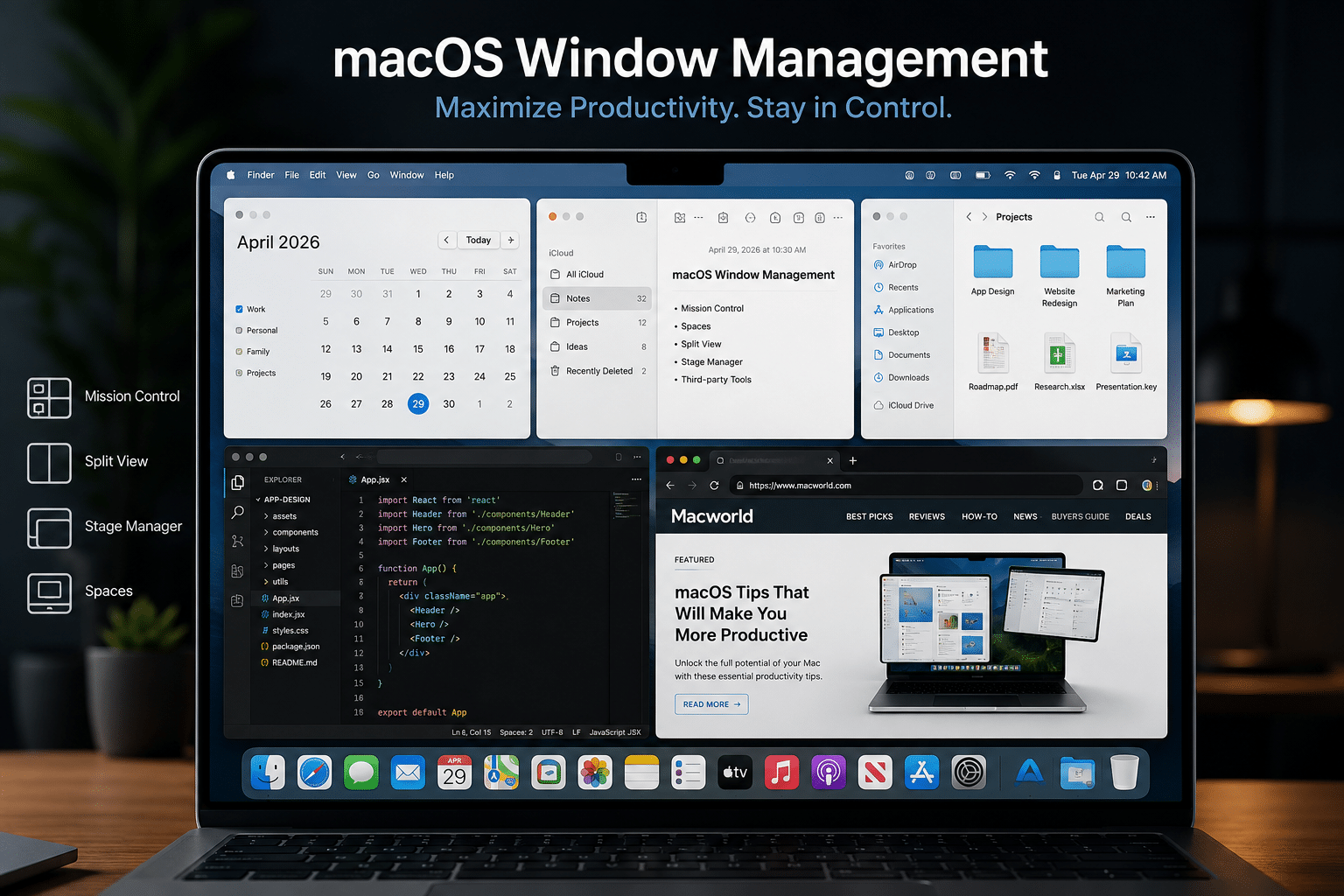Viewport: 1344px width, 896px height.
Task: Open new browser tab with plus
Action: point(853,460)
